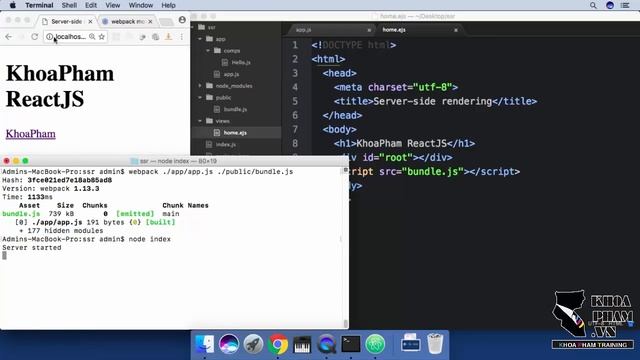Open the Apple menu
640x360 pixels.
click(x=13, y=5)
